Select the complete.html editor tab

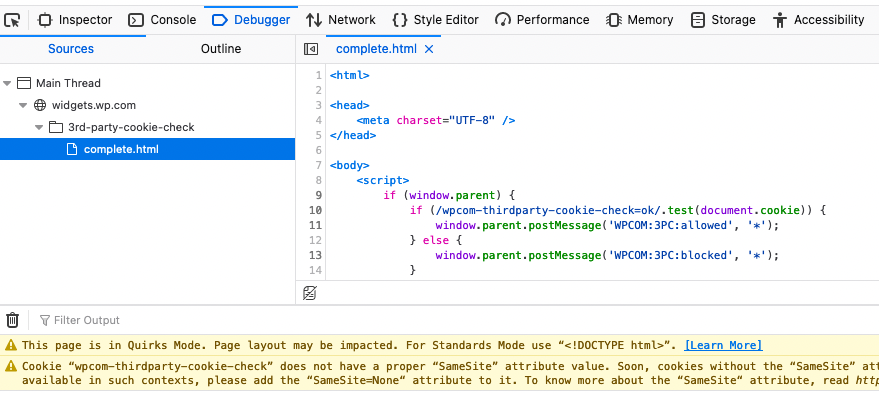376,49
